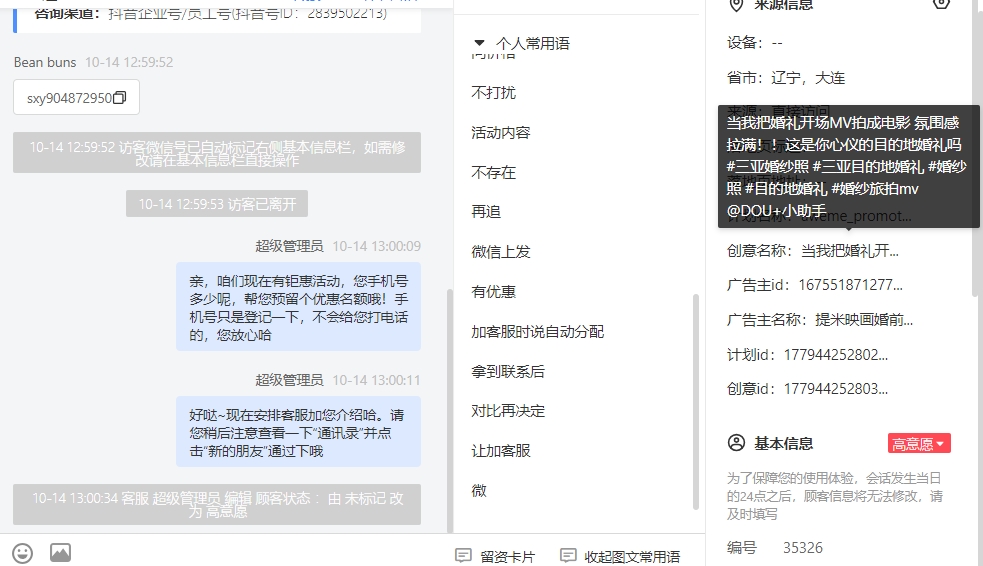Click the 计划id value
The width and height of the screenshot is (983, 566).
[836, 355]
